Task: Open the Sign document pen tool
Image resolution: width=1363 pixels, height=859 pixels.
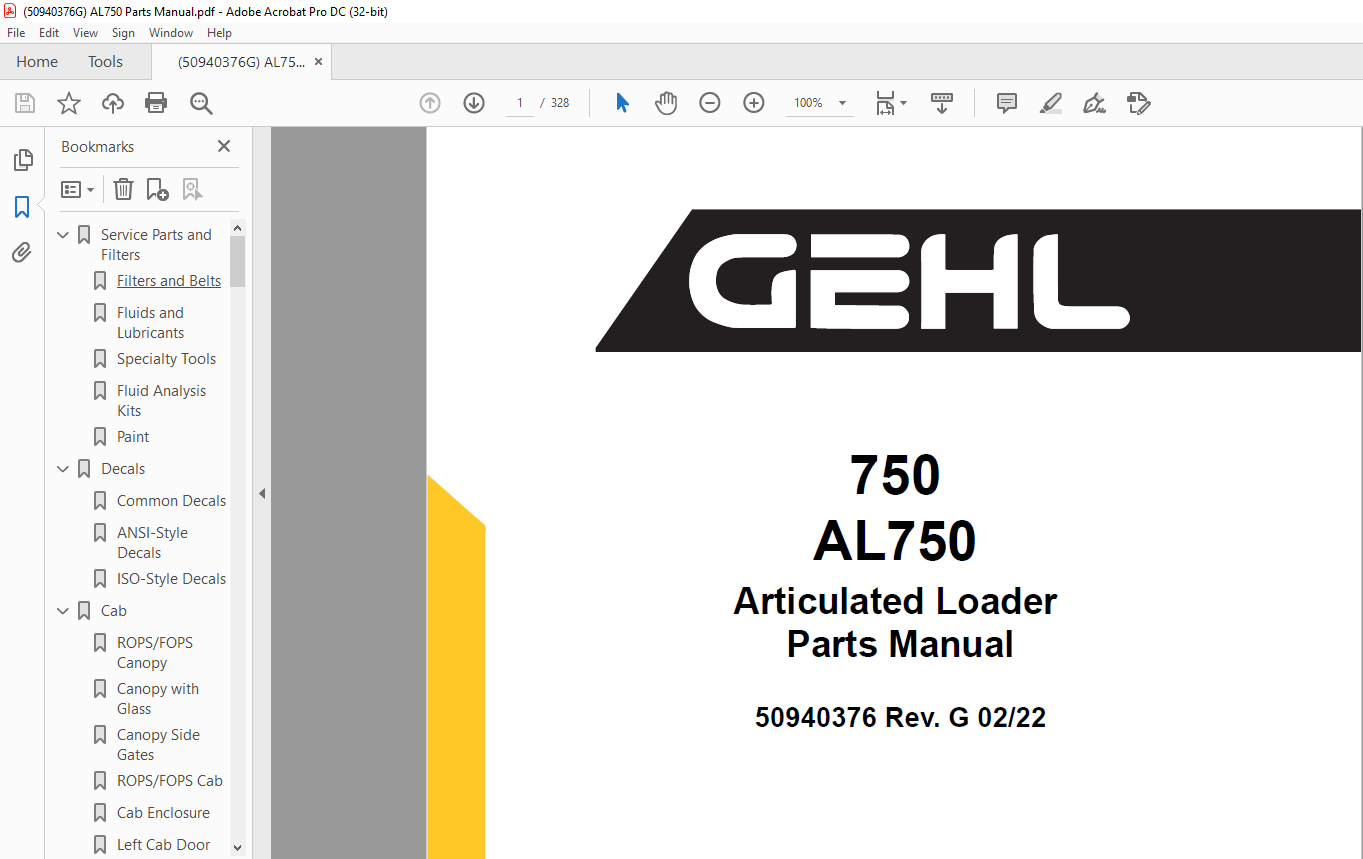Action: tap(1095, 103)
